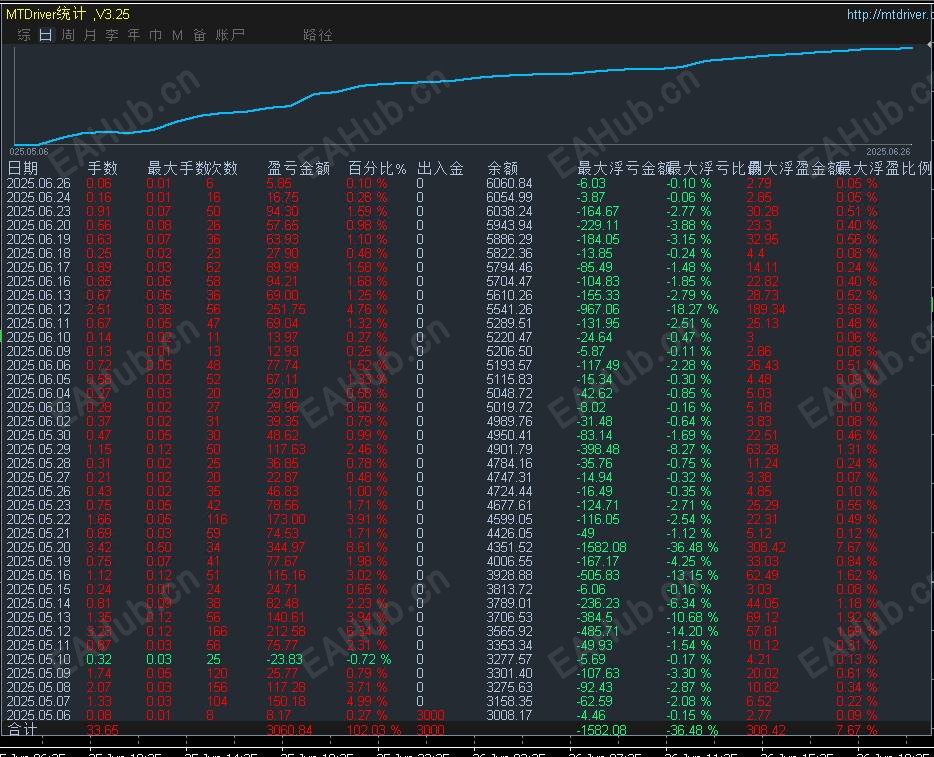Click the 日期 column header

point(23,169)
